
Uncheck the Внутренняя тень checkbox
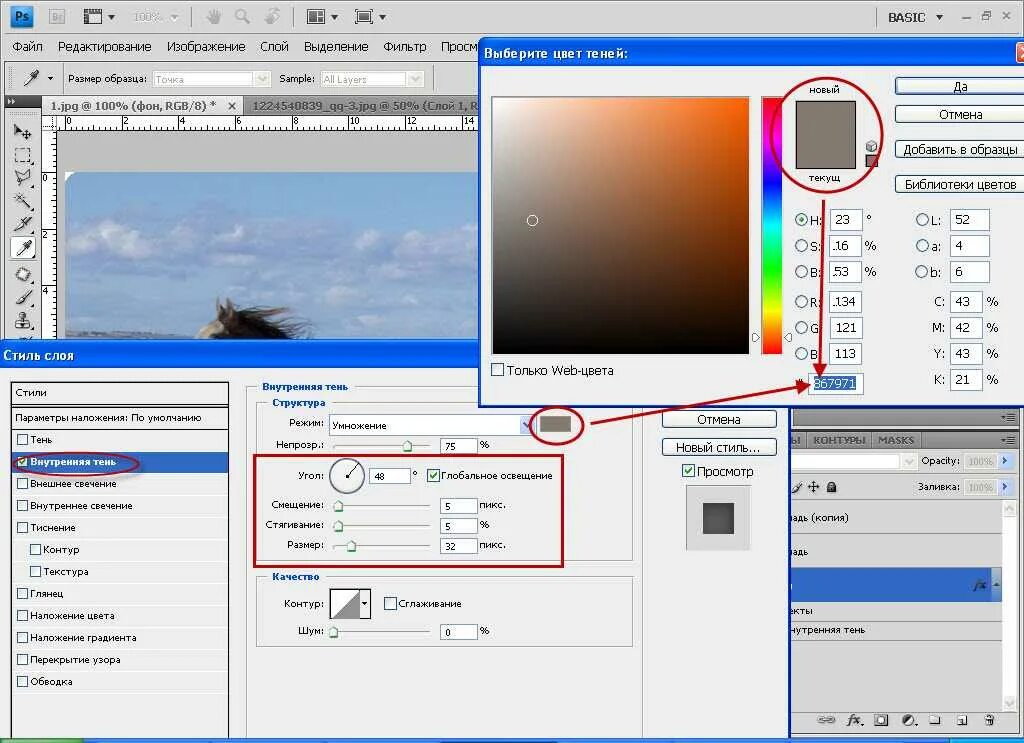(x=23, y=462)
